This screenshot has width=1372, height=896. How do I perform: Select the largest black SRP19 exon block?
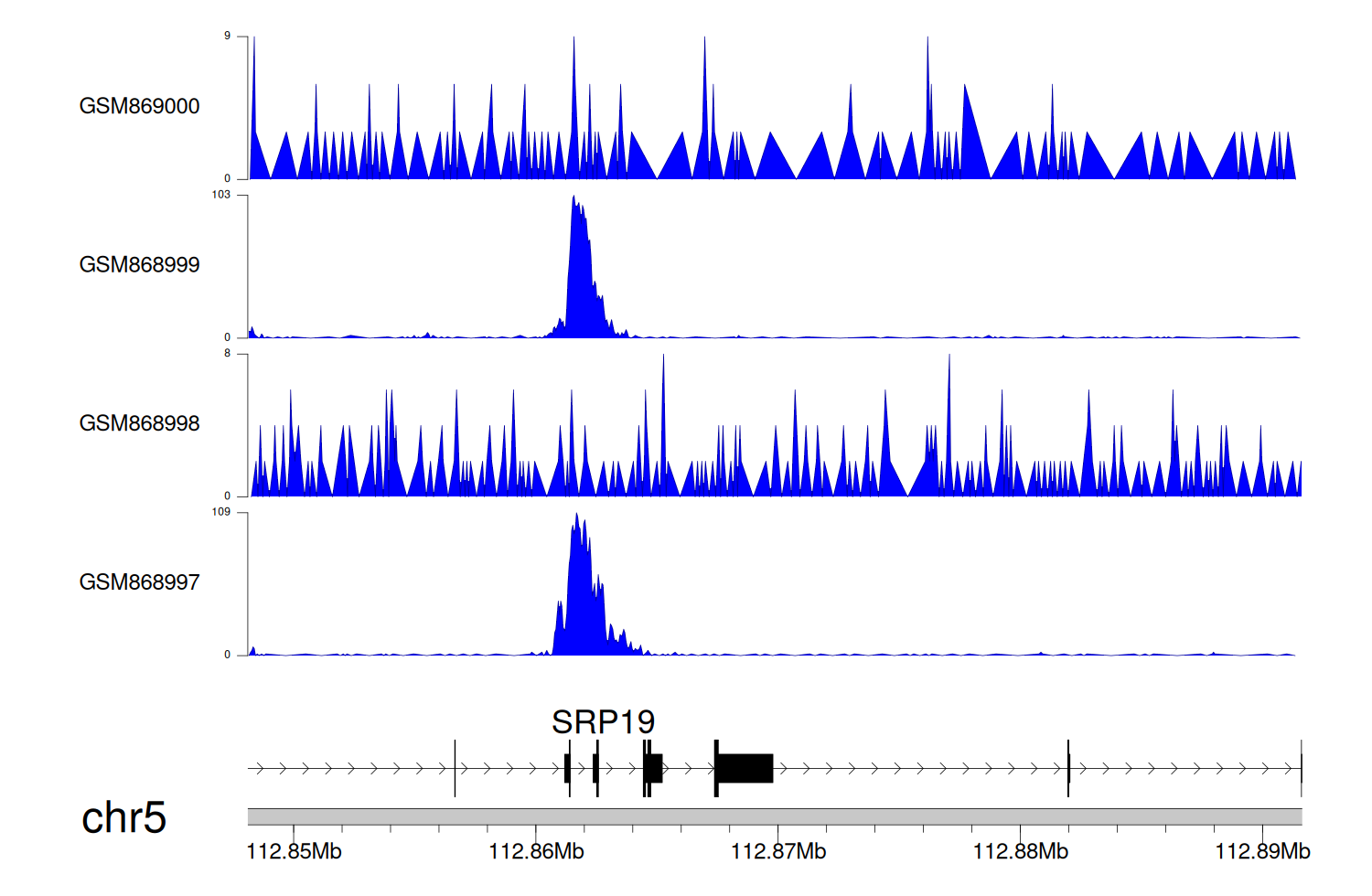745,769
